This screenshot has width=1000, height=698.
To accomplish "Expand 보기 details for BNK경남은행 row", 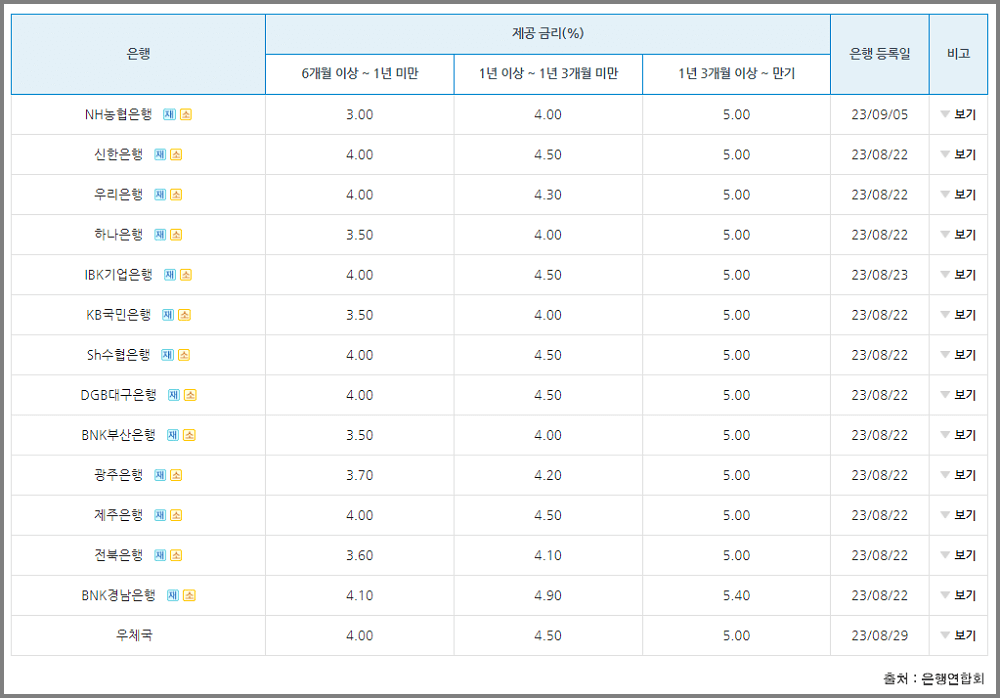I will (x=958, y=595).
